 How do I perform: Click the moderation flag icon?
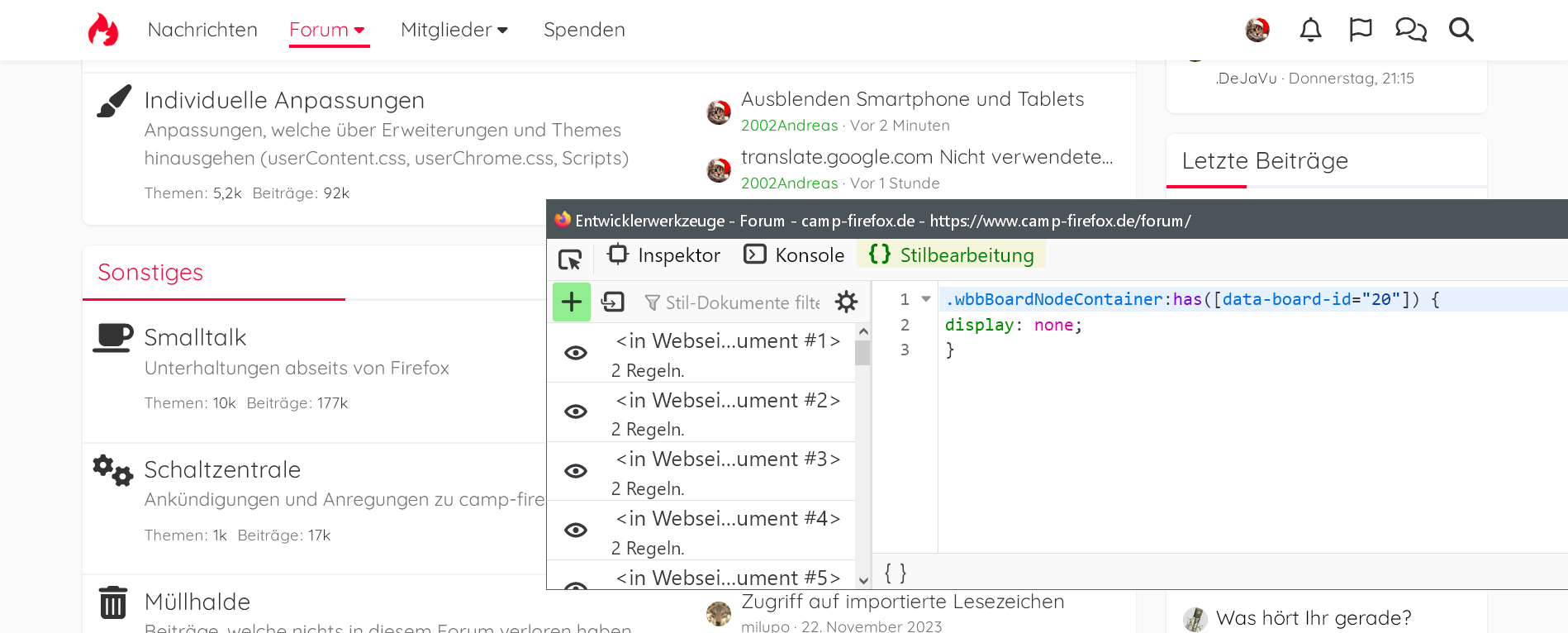pos(1360,30)
